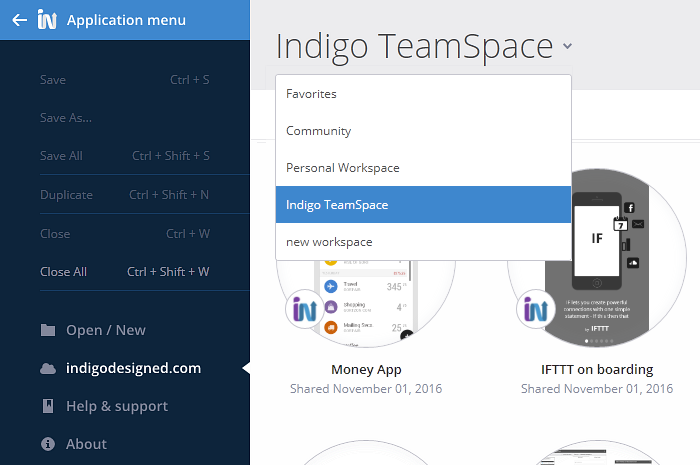Click the folder icon beside Open / New
The image size is (700, 465).
click(x=48, y=330)
